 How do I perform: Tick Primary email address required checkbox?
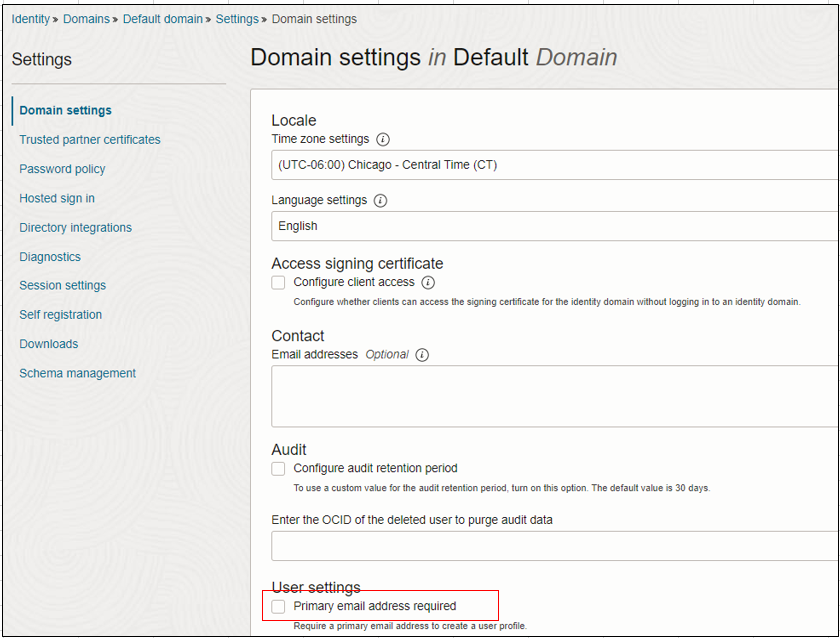(278, 606)
